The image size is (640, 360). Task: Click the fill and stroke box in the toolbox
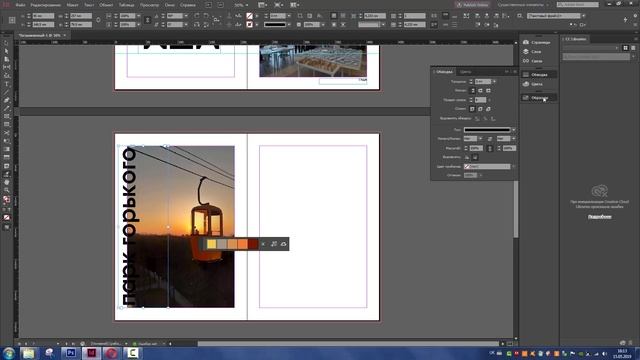(x=6, y=200)
